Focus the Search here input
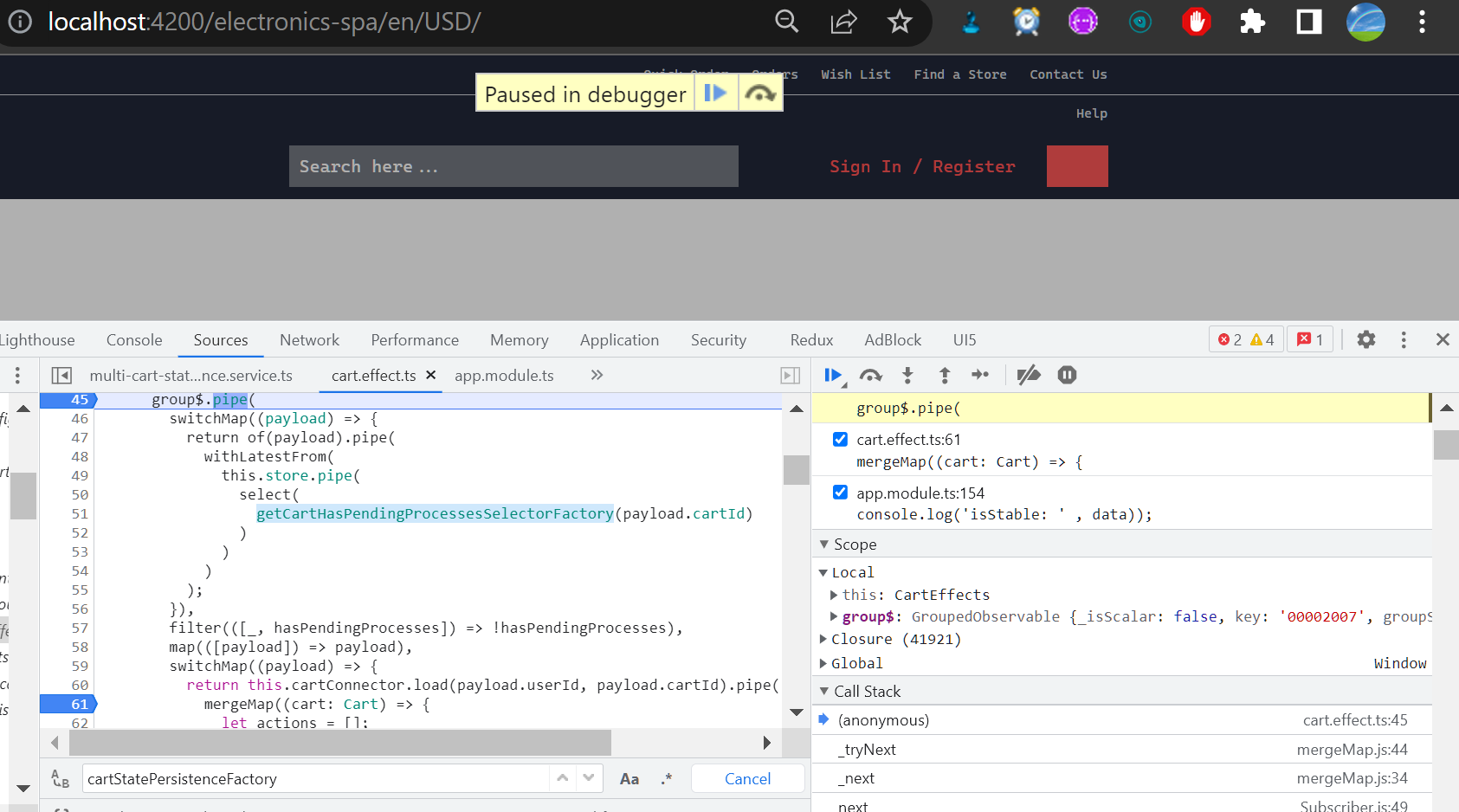 pos(513,166)
